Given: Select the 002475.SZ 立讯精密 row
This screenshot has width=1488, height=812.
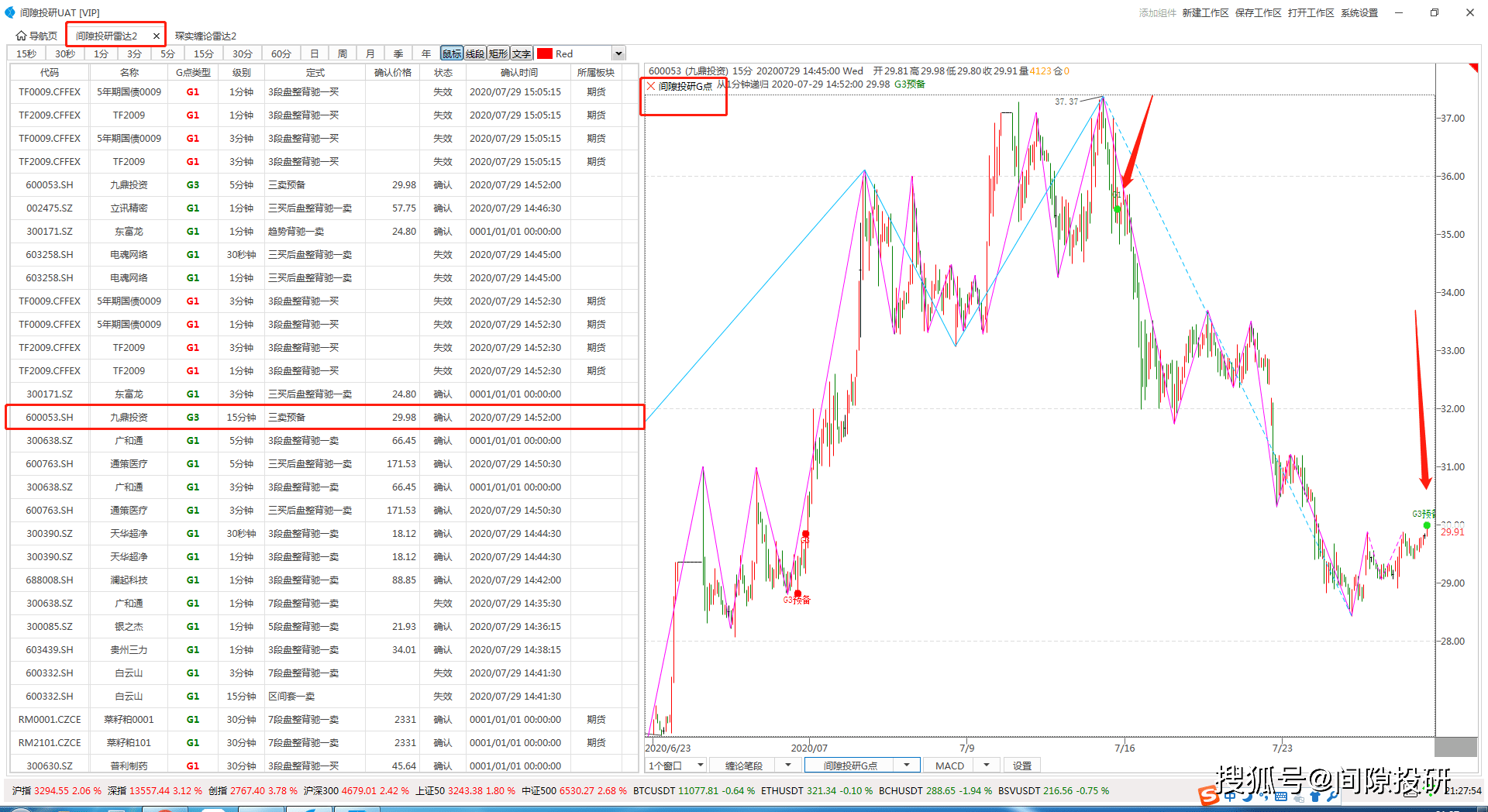Looking at the screenshot, I should [x=325, y=208].
